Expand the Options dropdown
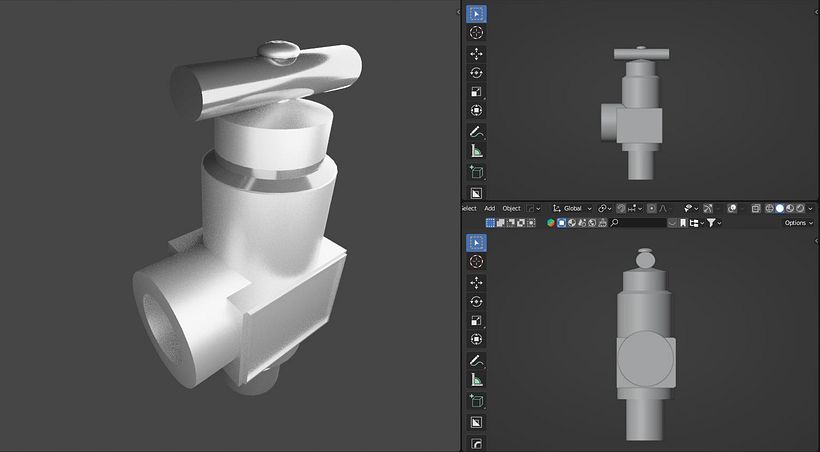Viewport: 820px width, 452px height. point(798,223)
